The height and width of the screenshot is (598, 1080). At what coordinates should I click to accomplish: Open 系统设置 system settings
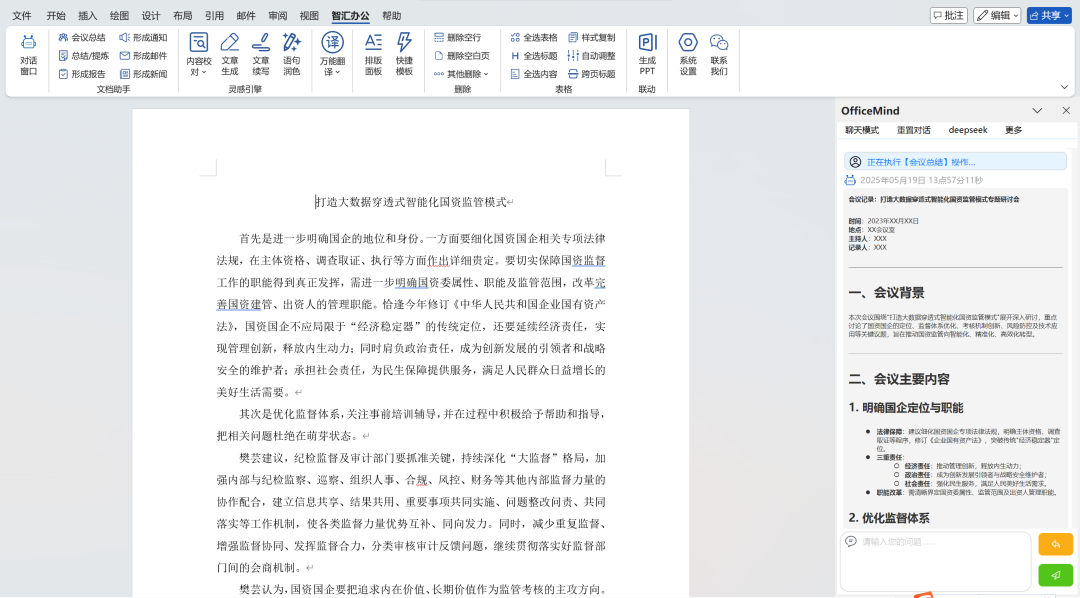click(688, 53)
